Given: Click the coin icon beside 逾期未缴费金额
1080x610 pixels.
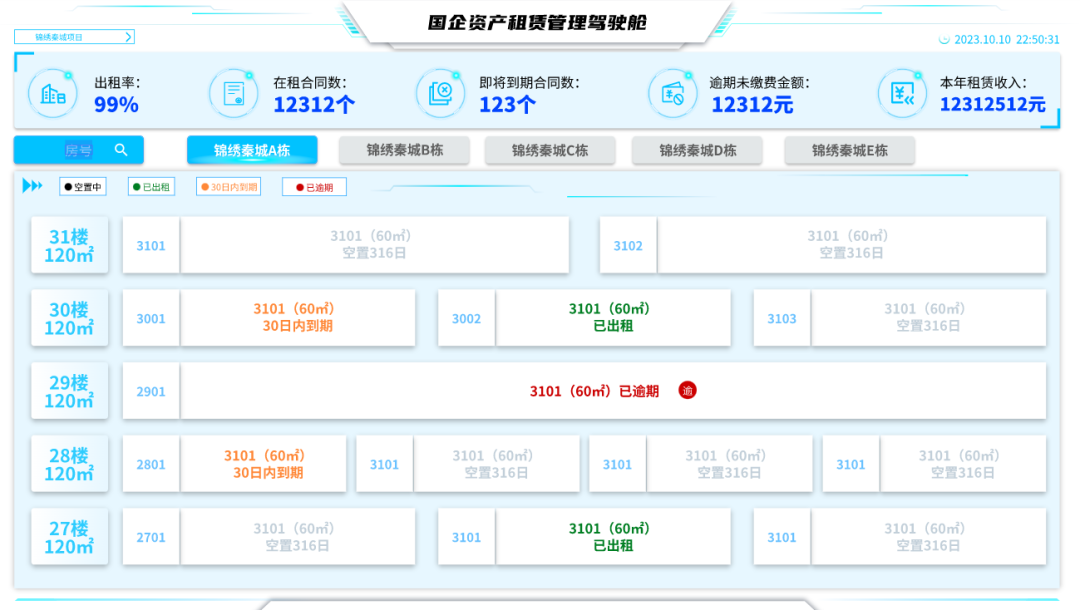Looking at the screenshot, I should pos(674,93).
